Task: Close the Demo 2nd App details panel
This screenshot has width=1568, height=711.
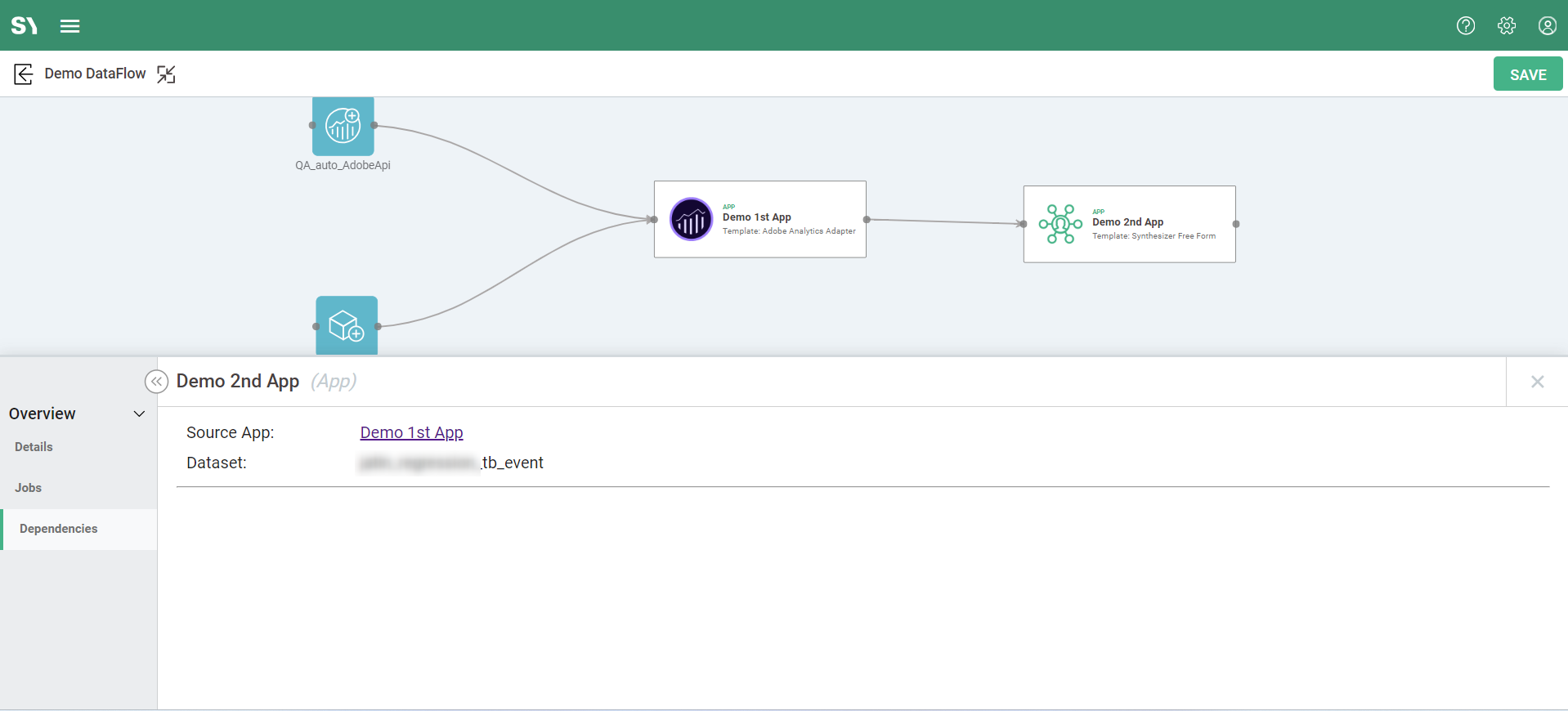Action: click(x=1537, y=382)
